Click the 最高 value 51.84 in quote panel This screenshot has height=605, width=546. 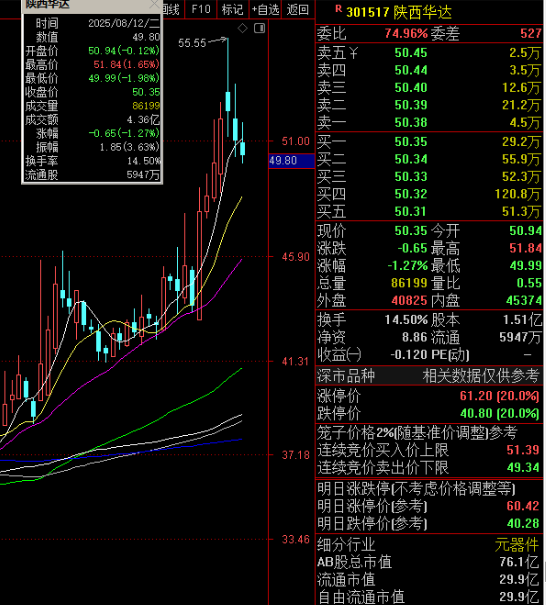525,248
